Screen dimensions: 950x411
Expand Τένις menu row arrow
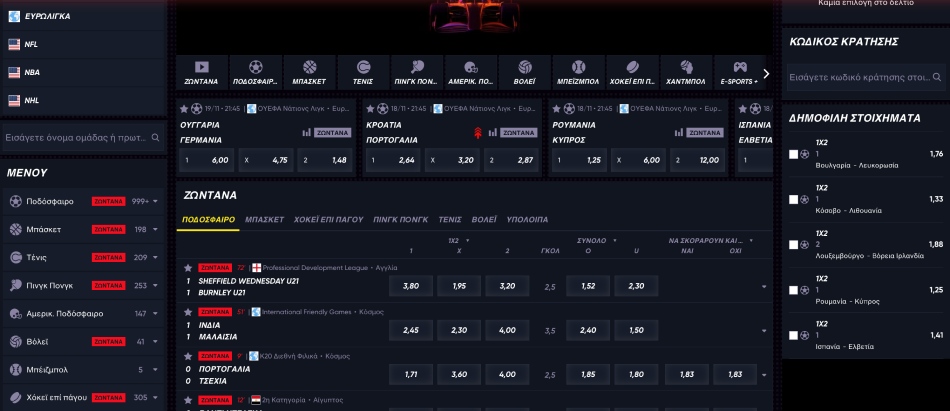point(156,258)
